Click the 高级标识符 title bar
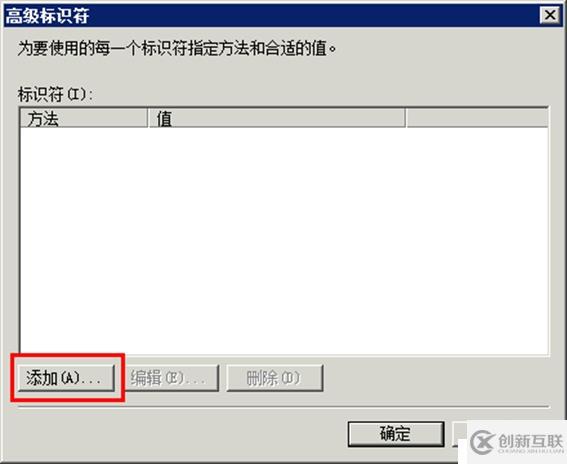This screenshot has width=567, height=464. [x=271, y=15]
